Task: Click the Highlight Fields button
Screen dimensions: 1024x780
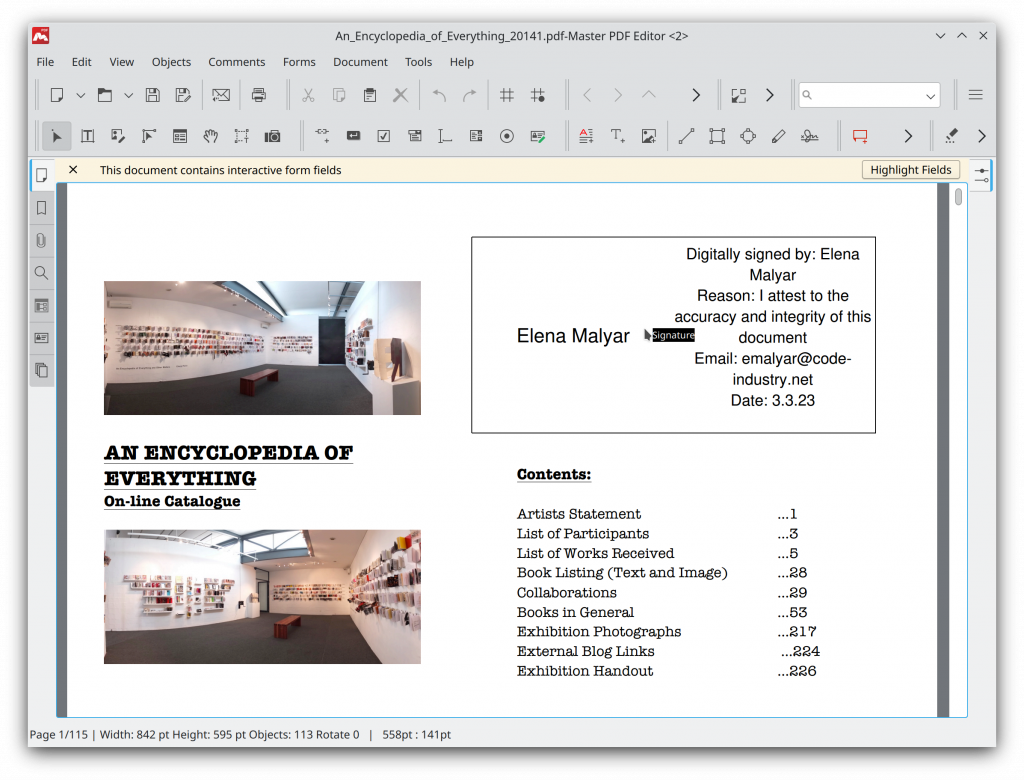Action: click(910, 170)
